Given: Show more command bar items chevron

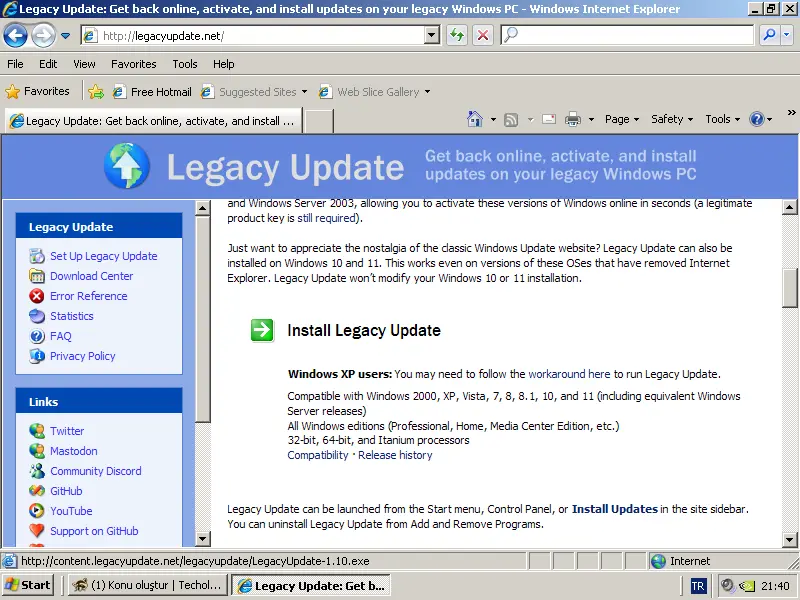Looking at the screenshot, I should click(791, 112).
